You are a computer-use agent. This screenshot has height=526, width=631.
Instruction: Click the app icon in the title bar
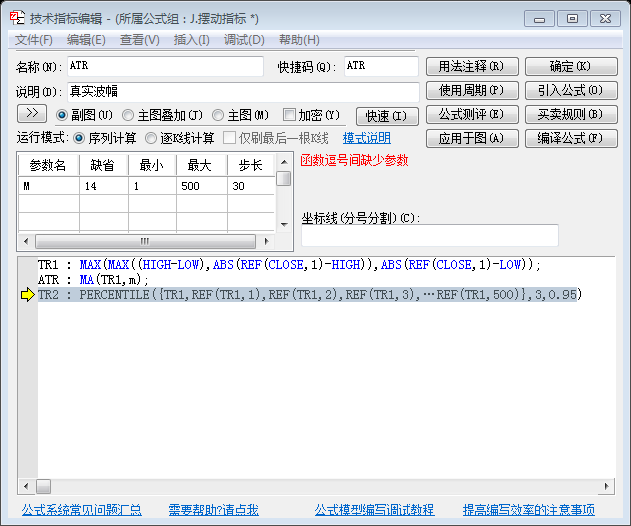click(17, 18)
